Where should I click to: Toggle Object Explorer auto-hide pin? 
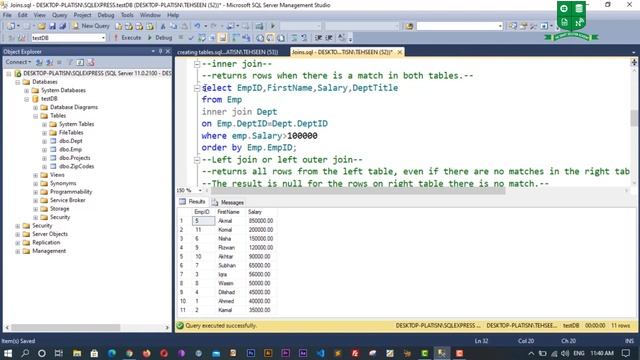(x=160, y=51)
